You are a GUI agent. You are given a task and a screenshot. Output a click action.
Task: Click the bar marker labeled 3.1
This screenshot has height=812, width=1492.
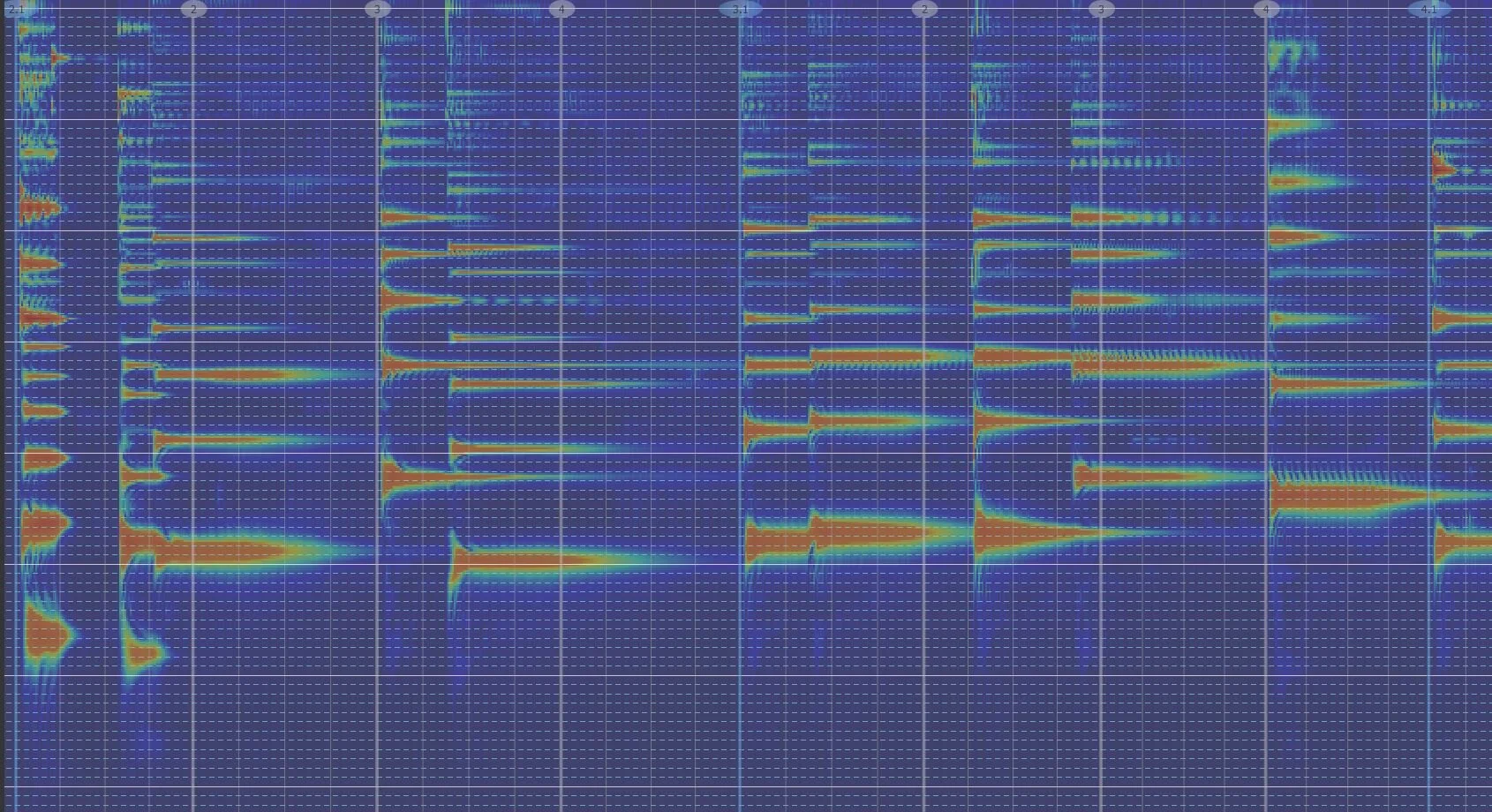click(x=742, y=9)
